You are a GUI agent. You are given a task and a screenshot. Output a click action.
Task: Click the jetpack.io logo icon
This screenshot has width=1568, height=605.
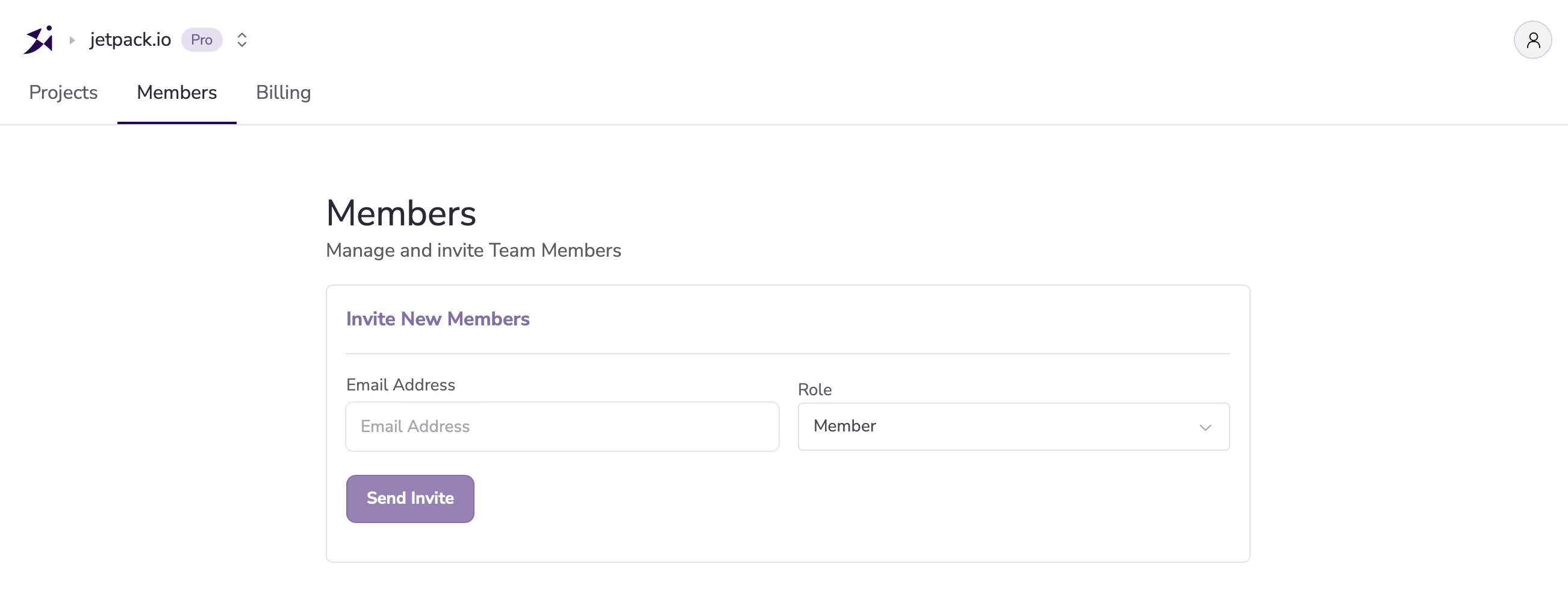point(38,39)
